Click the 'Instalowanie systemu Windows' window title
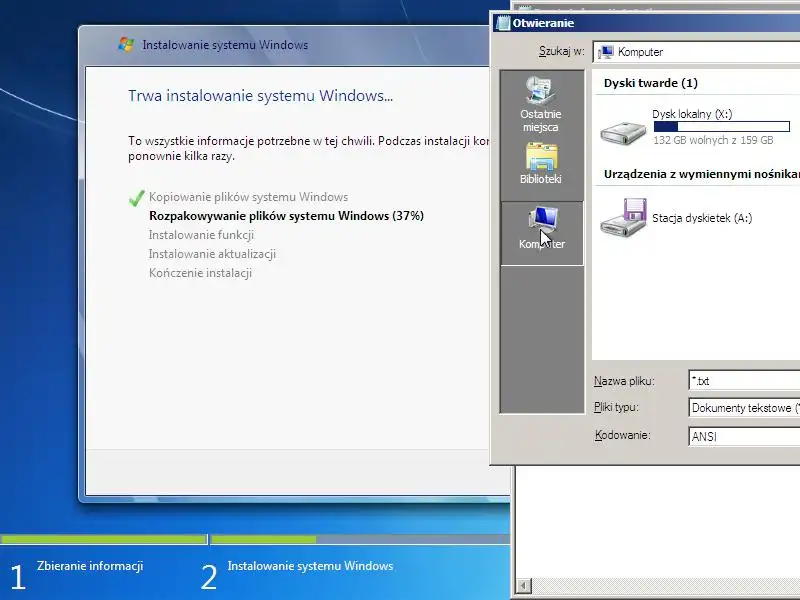Viewport: 800px width, 600px height. click(225, 45)
